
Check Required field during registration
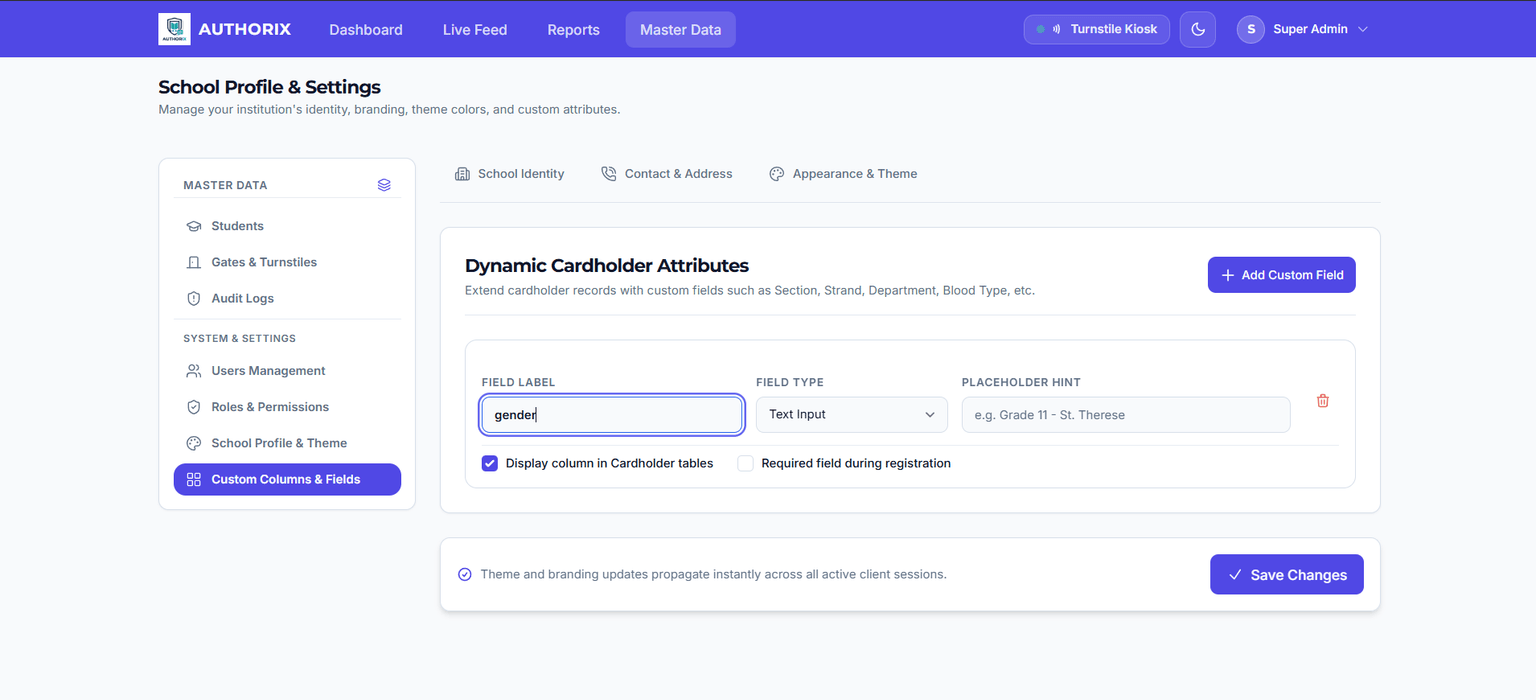[x=745, y=463]
